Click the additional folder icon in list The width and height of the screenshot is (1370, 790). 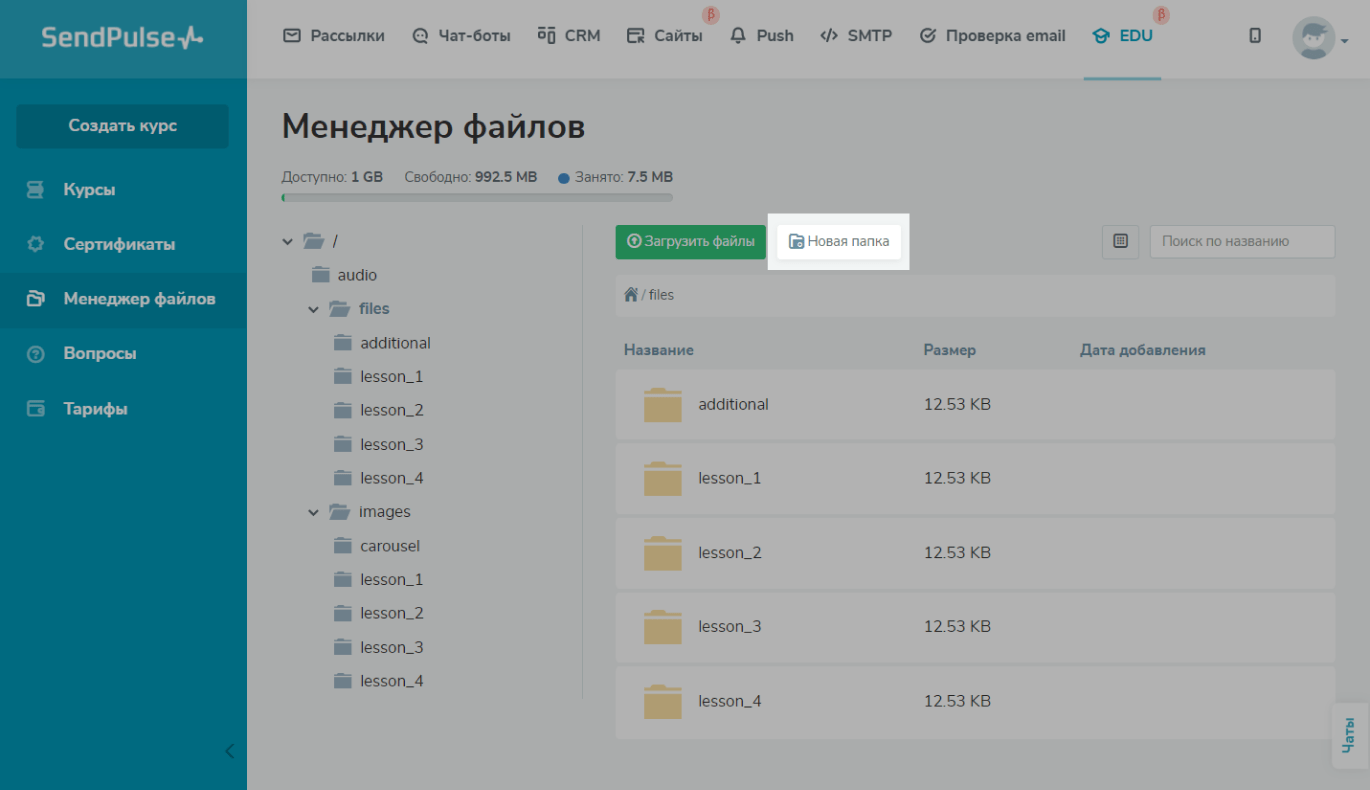pos(662,405)
